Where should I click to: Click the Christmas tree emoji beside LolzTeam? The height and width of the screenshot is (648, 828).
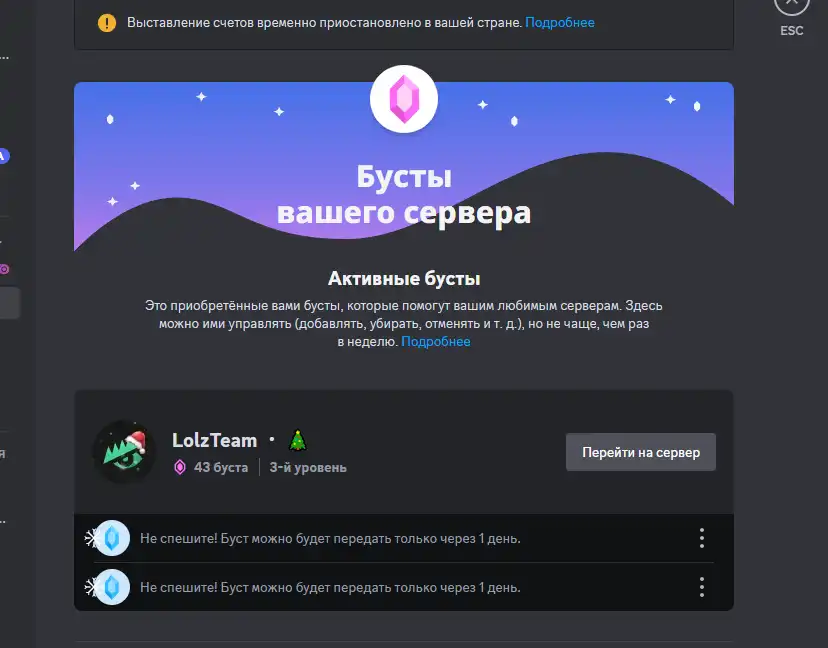click(298, 440)
